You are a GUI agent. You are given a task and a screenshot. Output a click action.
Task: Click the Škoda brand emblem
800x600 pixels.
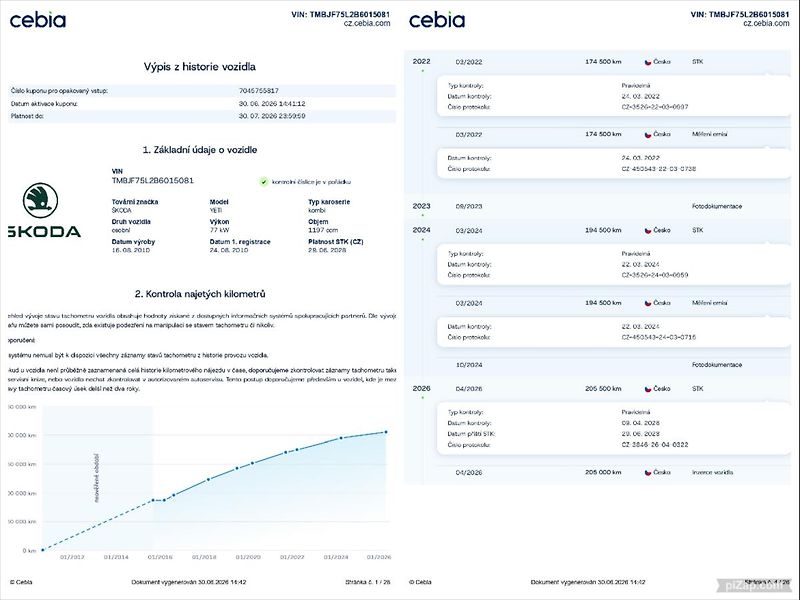40,201
